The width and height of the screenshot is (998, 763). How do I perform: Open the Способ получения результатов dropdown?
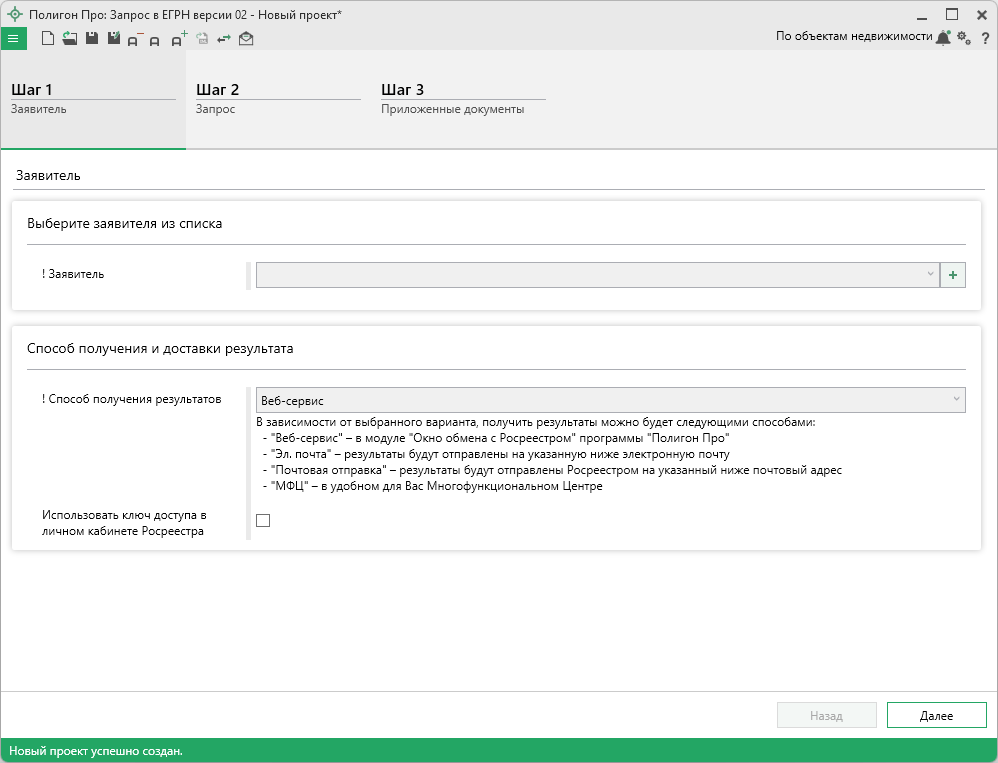click(610, 400)
